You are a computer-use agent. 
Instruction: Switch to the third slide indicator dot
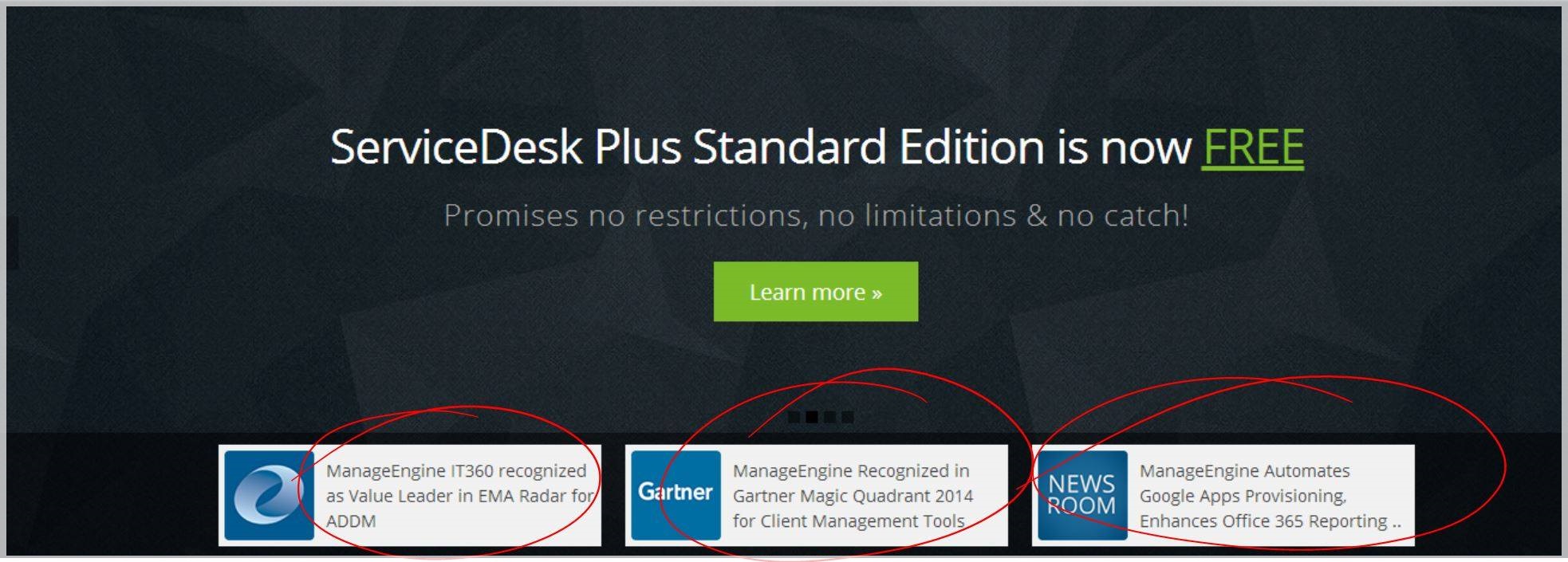(829, 417)
